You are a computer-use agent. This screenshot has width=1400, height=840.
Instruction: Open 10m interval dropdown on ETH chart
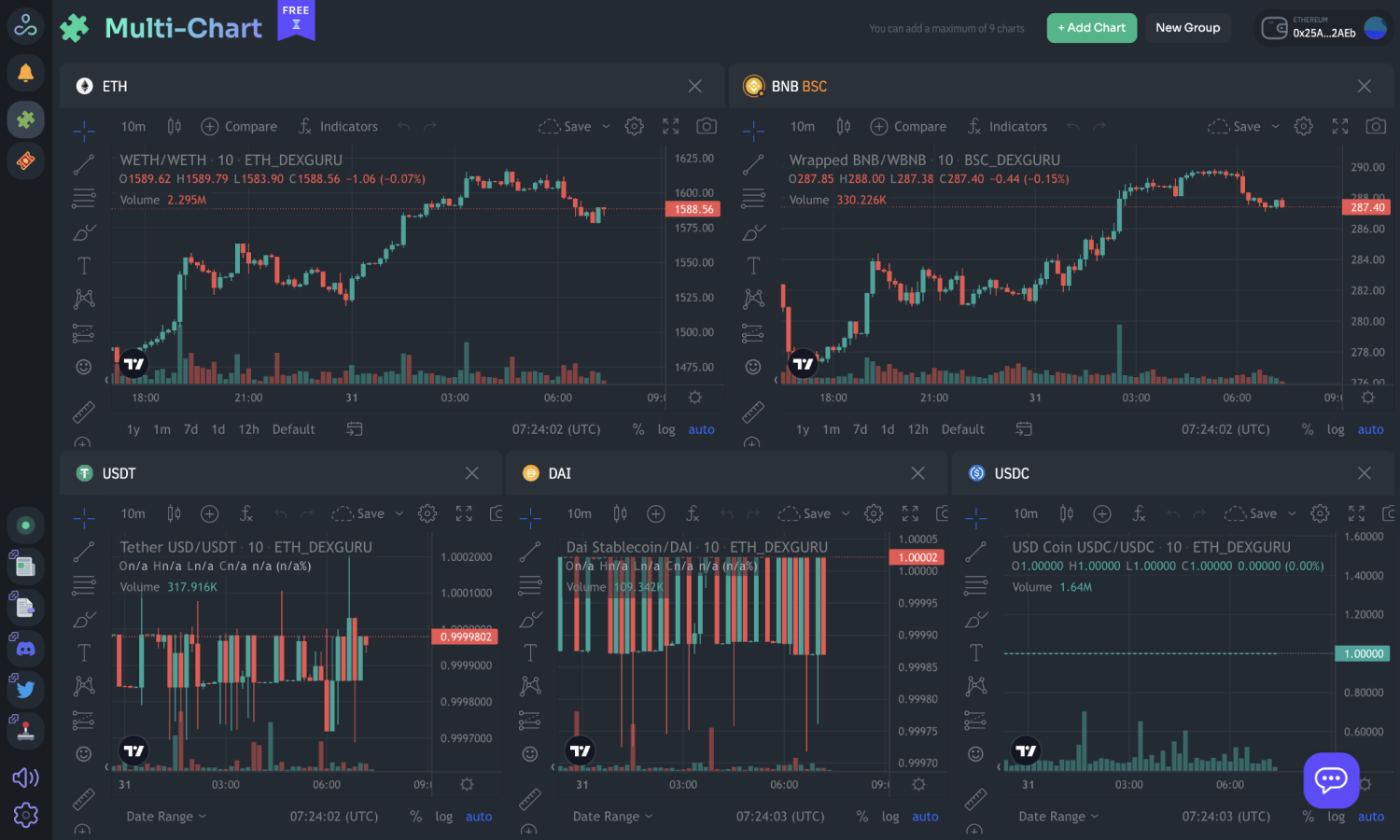tap(133, 126)
